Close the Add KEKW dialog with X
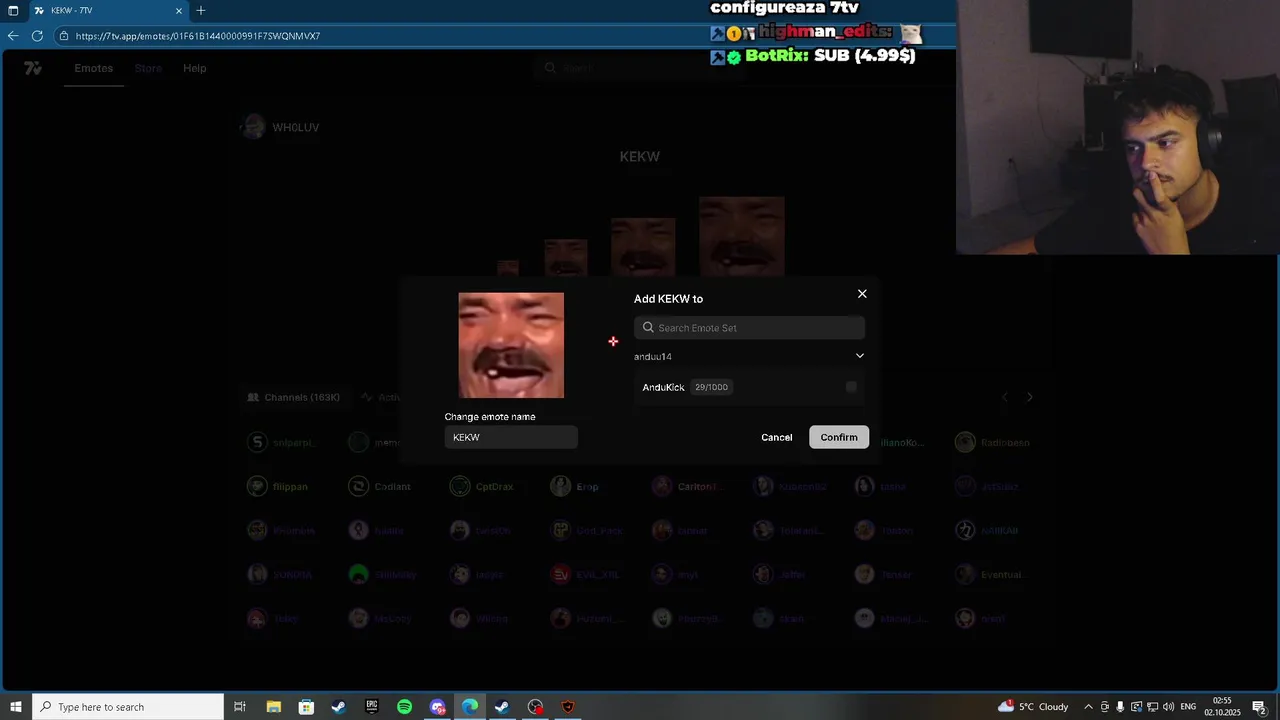Viewport: 1280px width, 720px height. [x=862, y=294]
